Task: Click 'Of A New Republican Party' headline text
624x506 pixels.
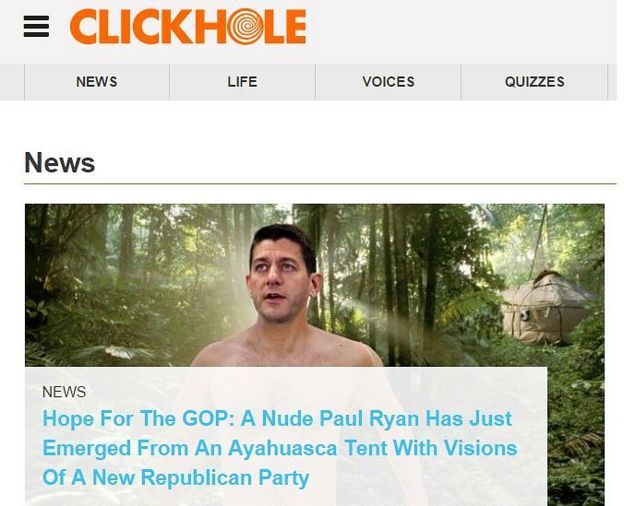Action: point(176,477)
